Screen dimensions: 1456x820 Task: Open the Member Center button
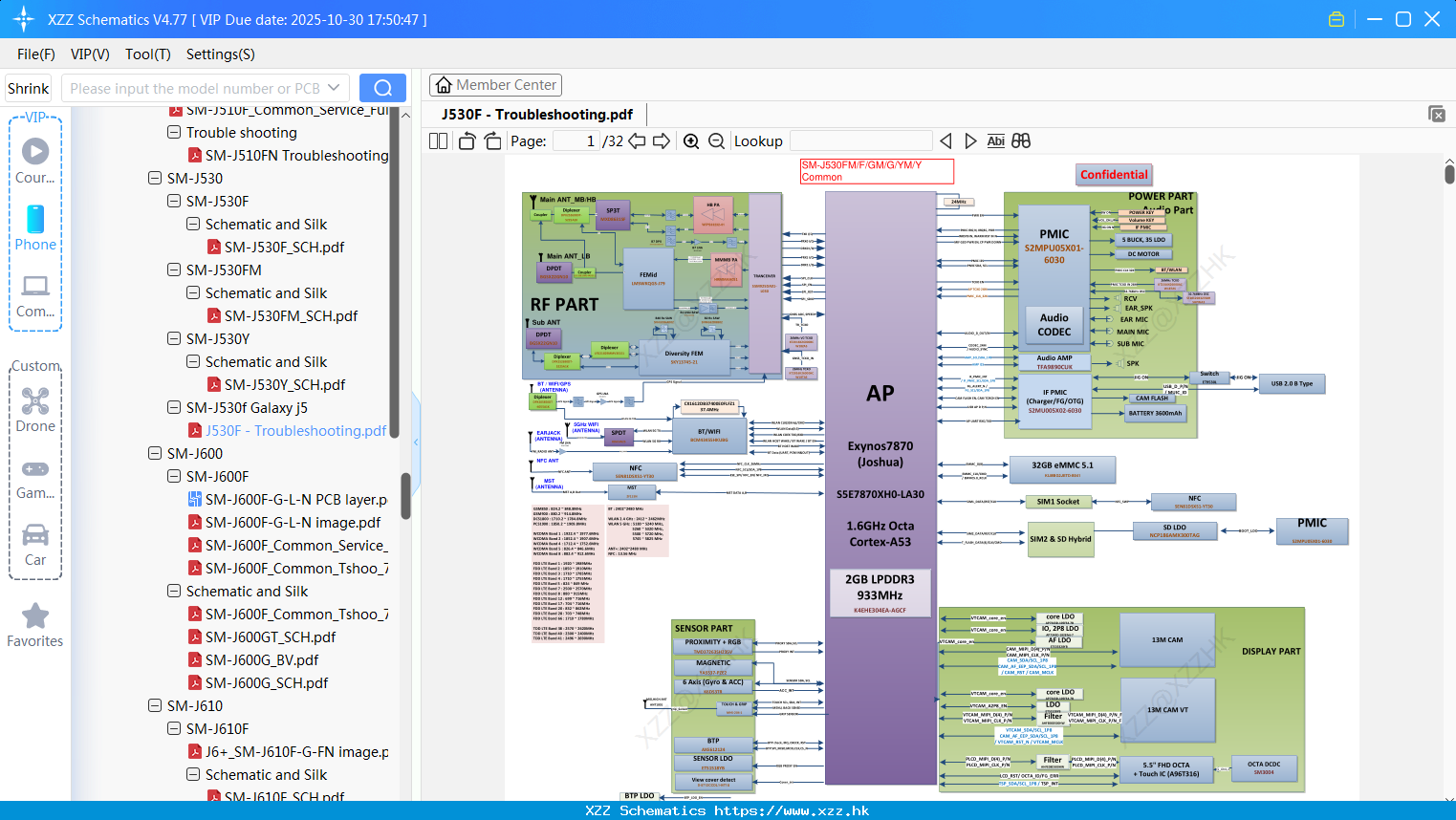(x=495, y=85)
